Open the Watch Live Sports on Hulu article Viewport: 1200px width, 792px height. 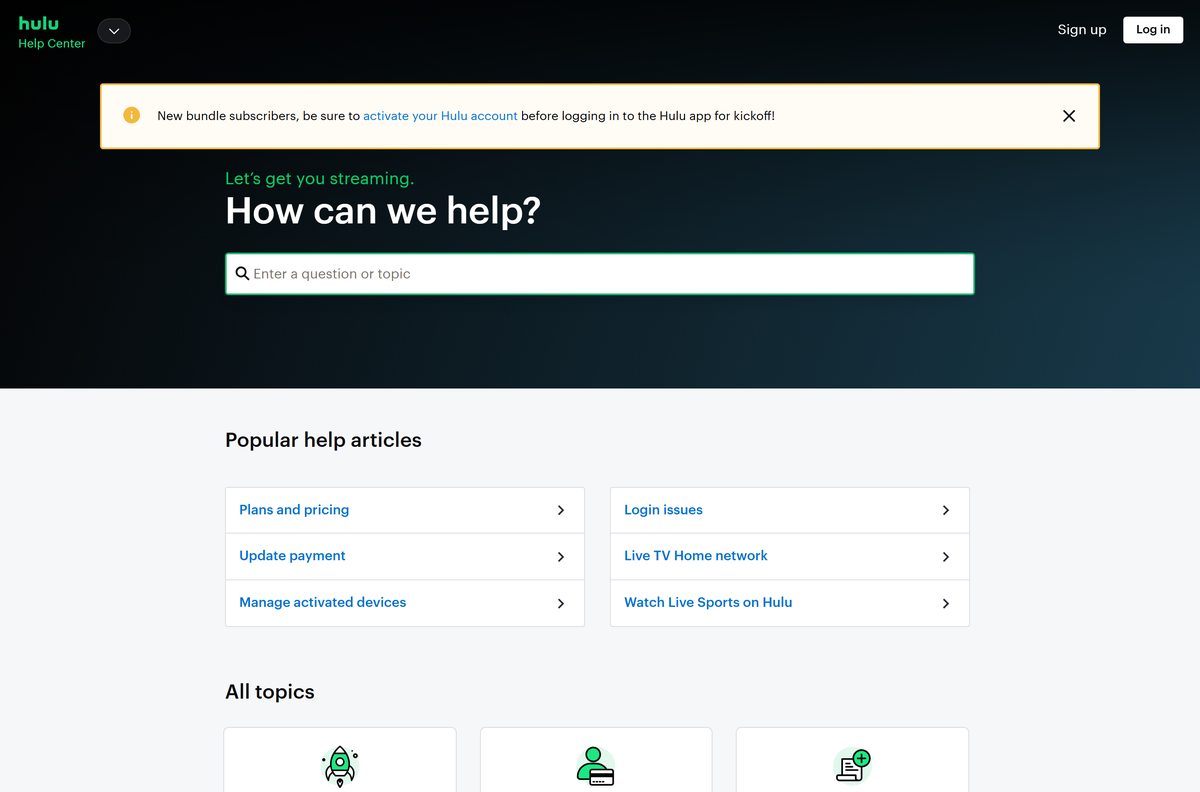[790, 603]
